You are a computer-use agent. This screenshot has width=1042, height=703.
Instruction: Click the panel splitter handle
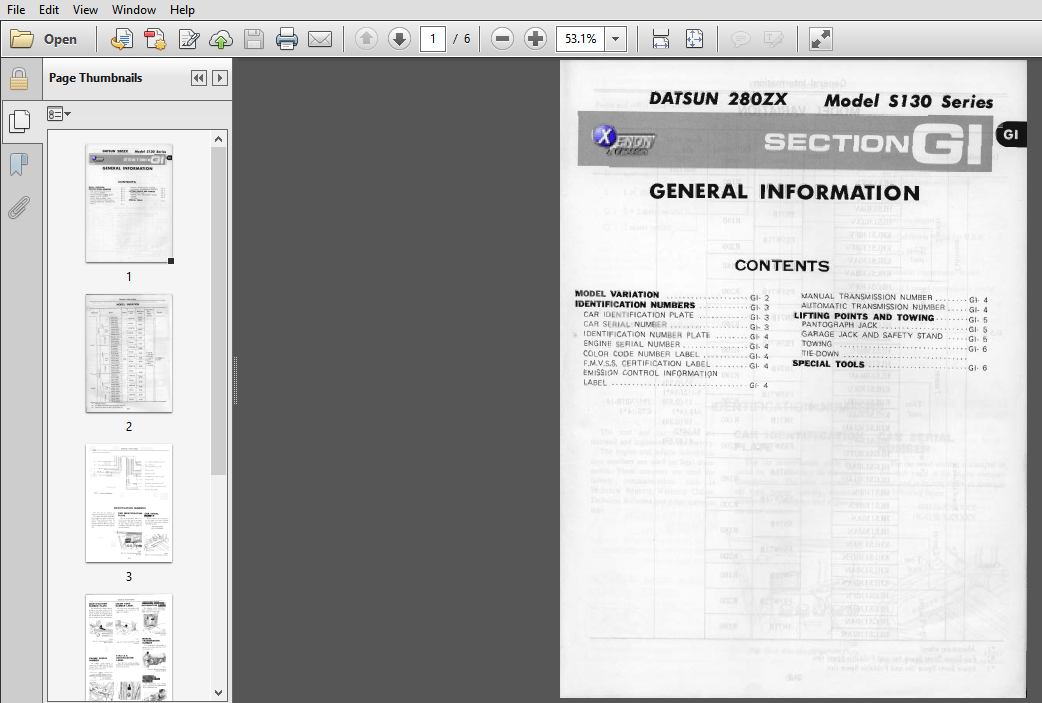235,380
